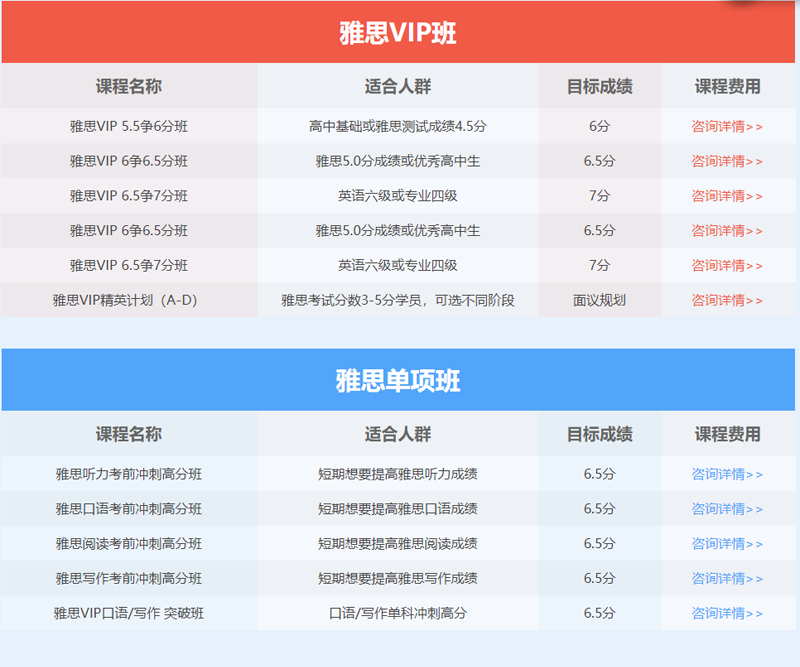Select 课程名称 header in 雅思单项班 table
The width and height of the screenshot is (800, 667).
pos(129,434)
